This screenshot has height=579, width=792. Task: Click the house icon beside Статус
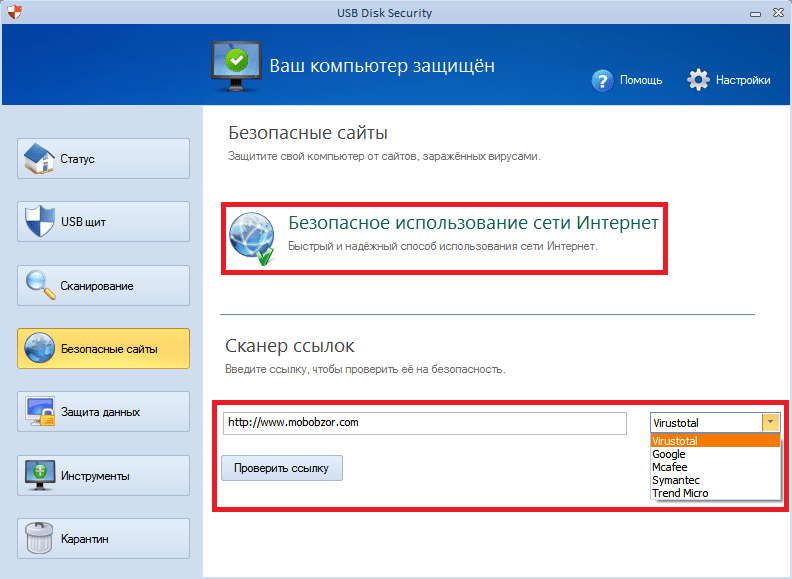pyautogui.click(x=39, y=159)
